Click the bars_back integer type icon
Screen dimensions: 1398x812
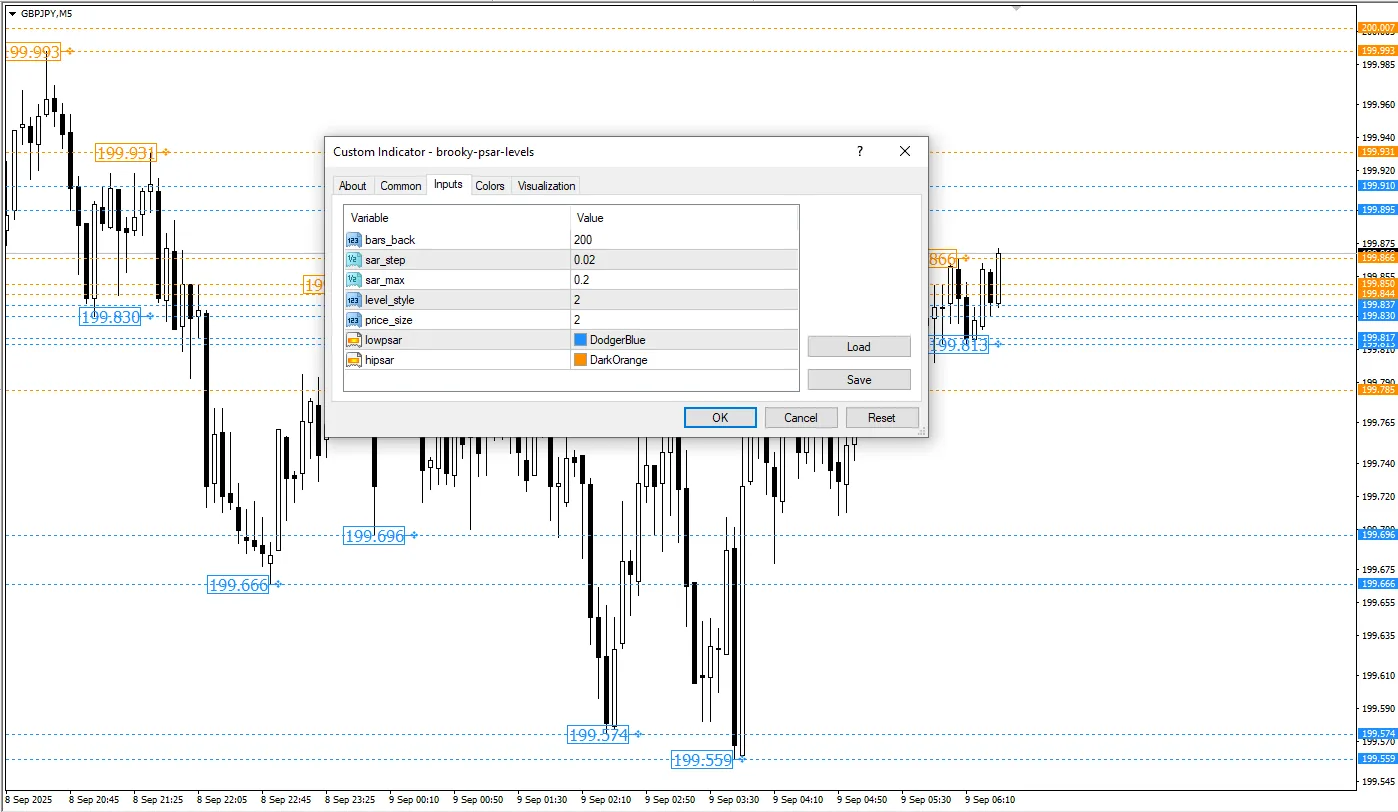point(354,240)
